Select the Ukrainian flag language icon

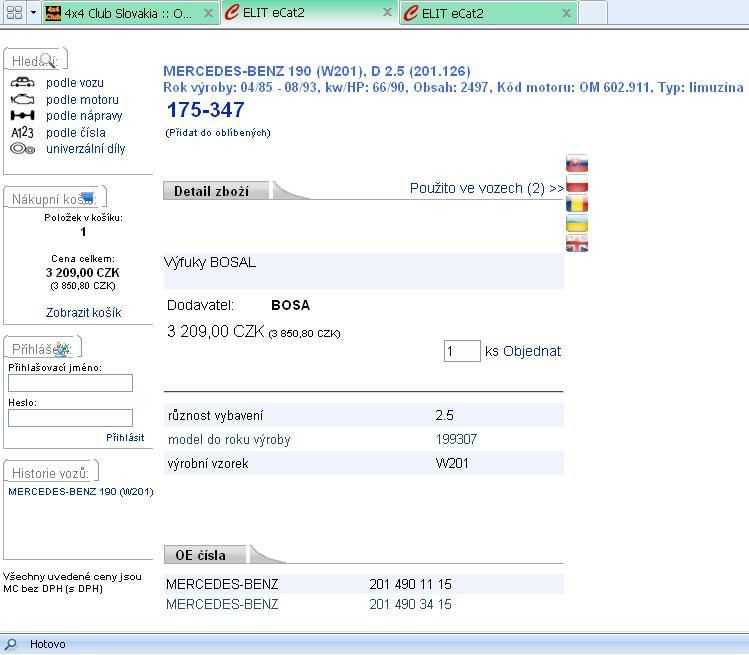tap(577, 224)
